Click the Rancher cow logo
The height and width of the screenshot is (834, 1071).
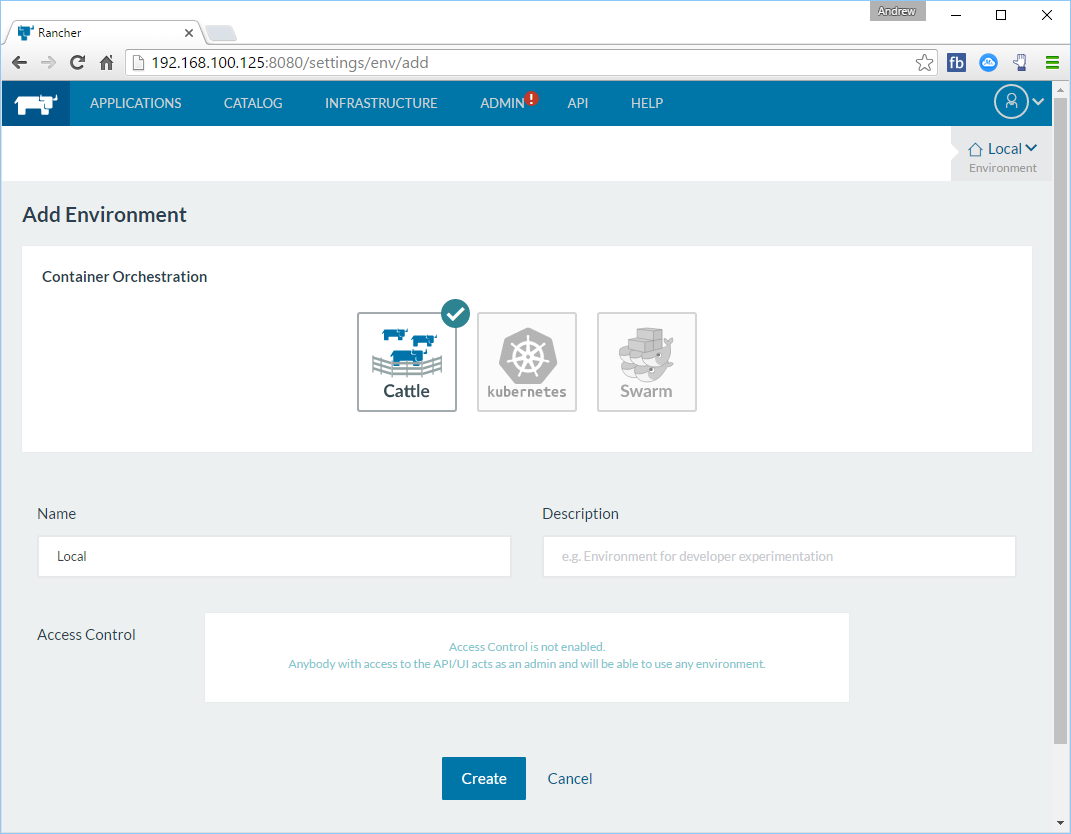pos(36,103)
